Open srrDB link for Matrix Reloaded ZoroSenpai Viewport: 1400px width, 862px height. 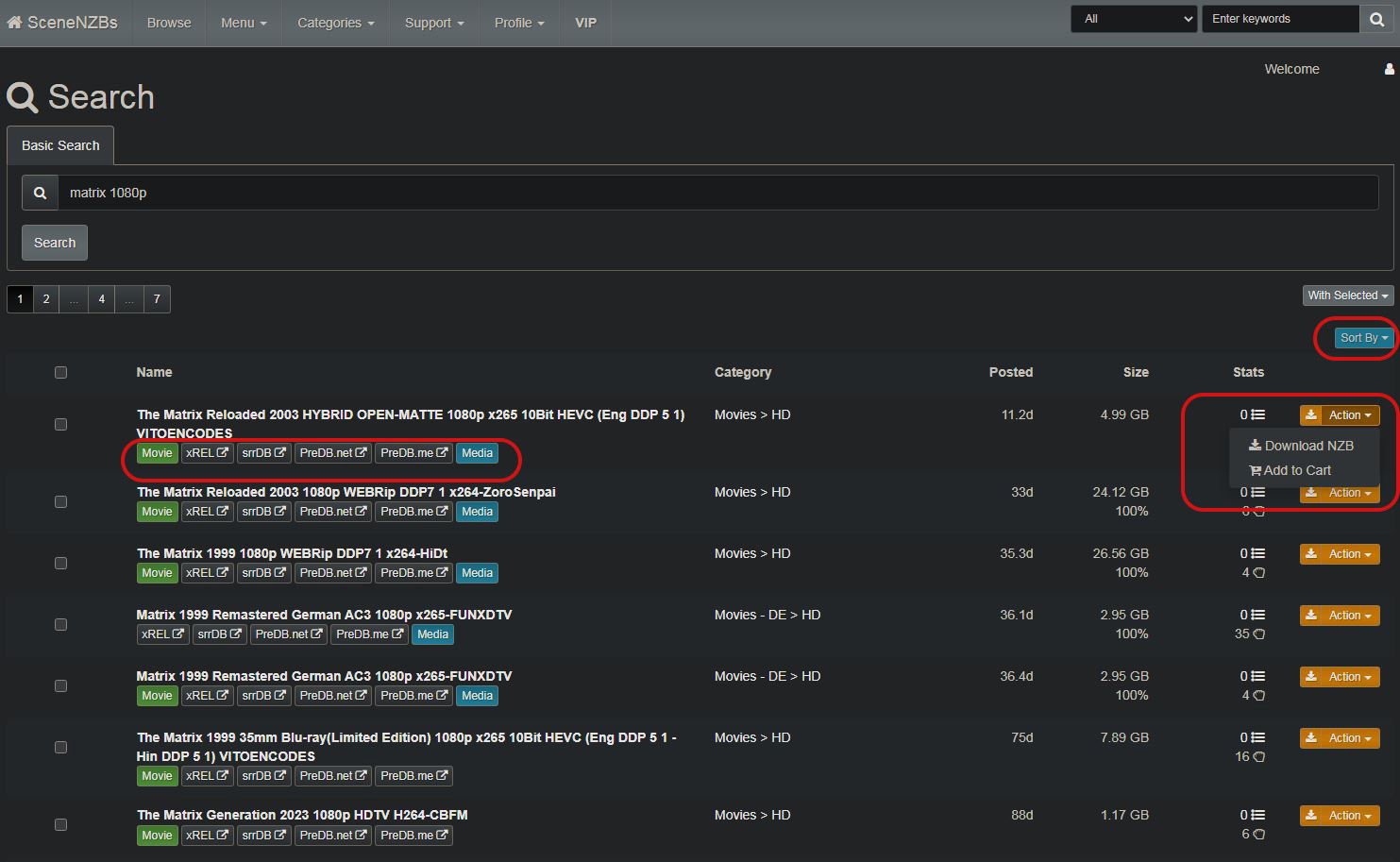263,512
